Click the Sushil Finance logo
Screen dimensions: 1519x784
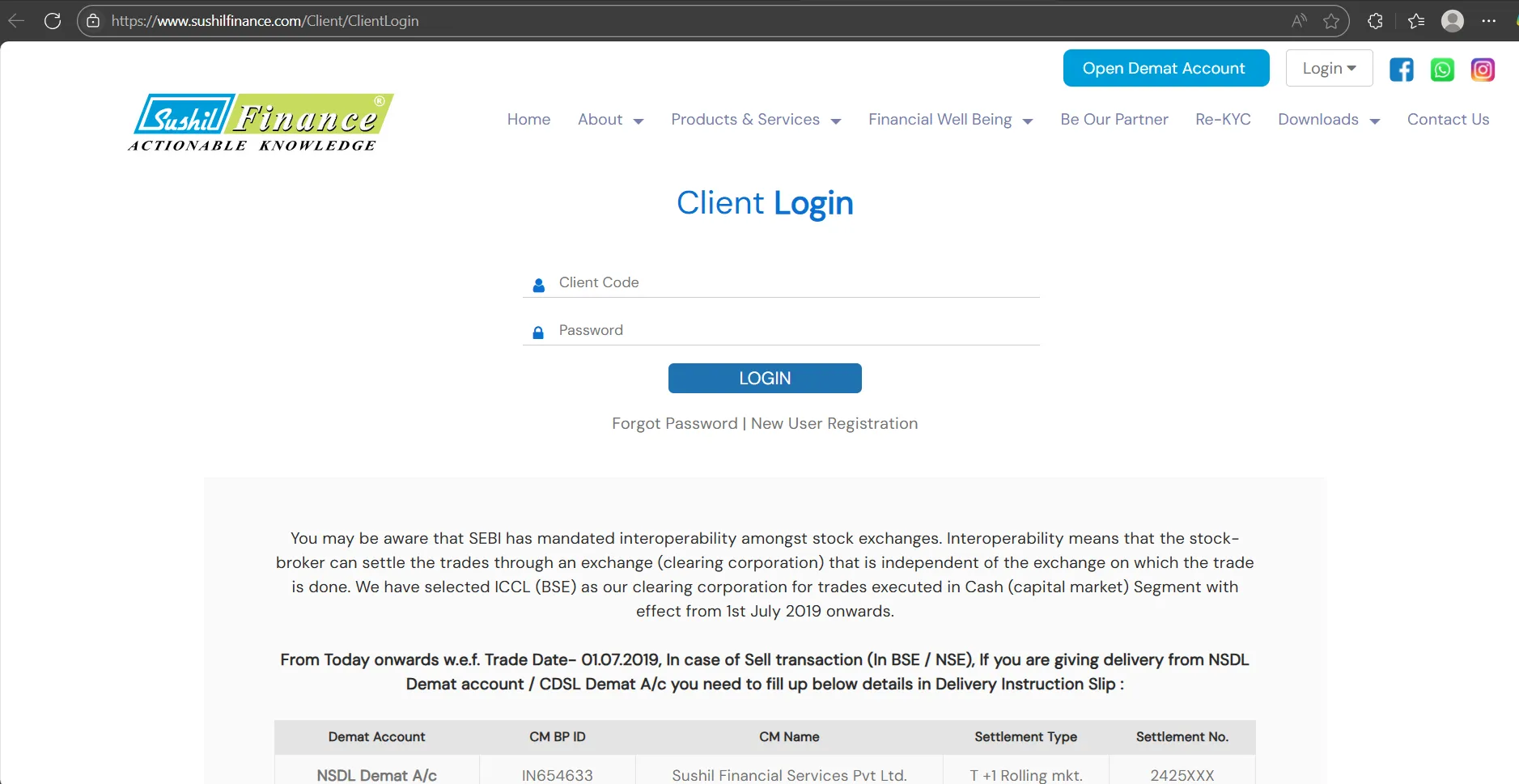tap(261, 122)
